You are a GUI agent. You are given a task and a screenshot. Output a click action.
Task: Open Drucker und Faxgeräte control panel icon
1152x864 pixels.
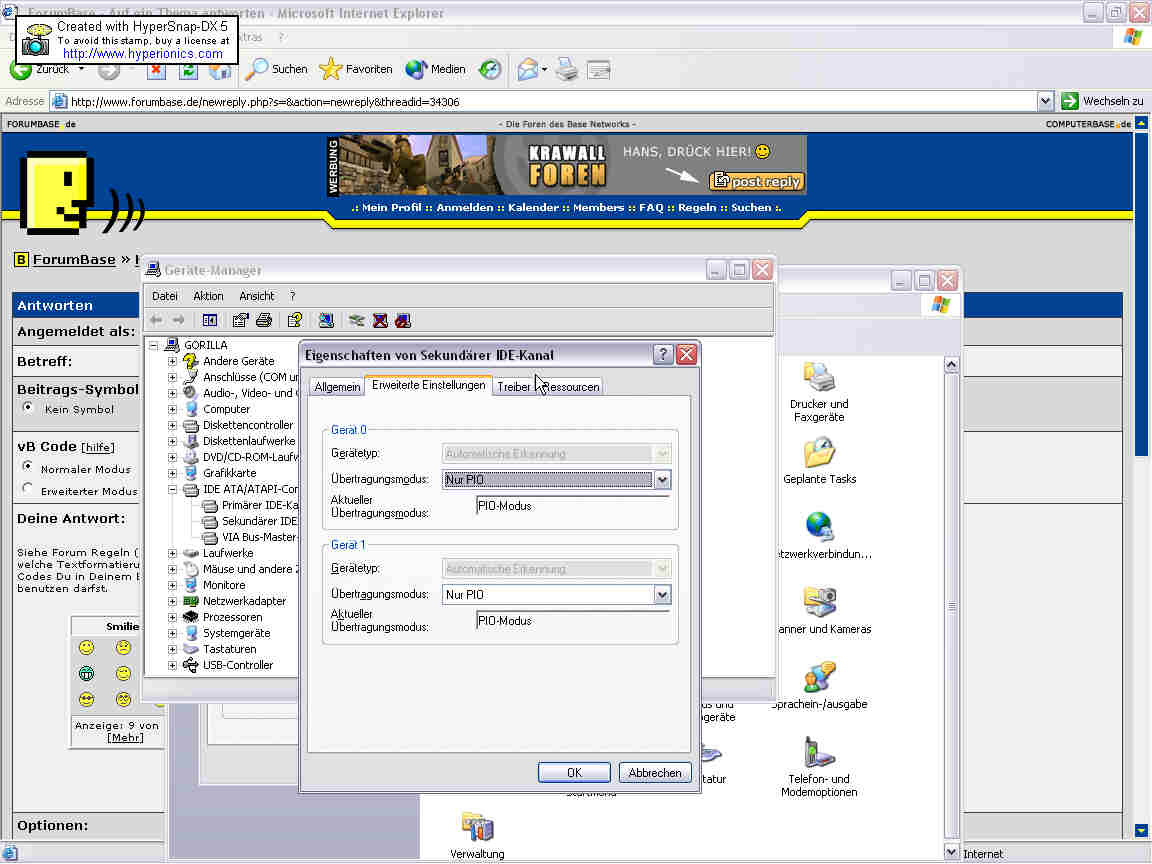click(x=818, y=393)
